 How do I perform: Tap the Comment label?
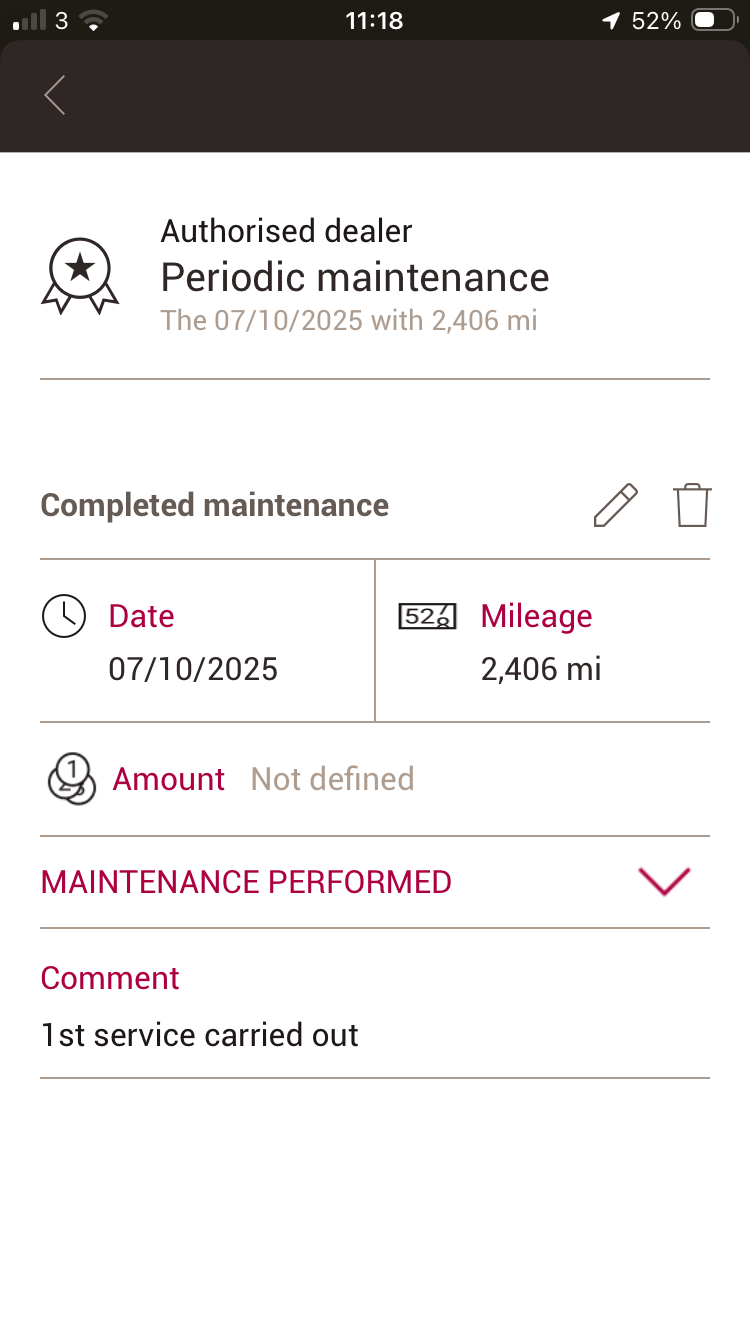(x=110, y=978)
